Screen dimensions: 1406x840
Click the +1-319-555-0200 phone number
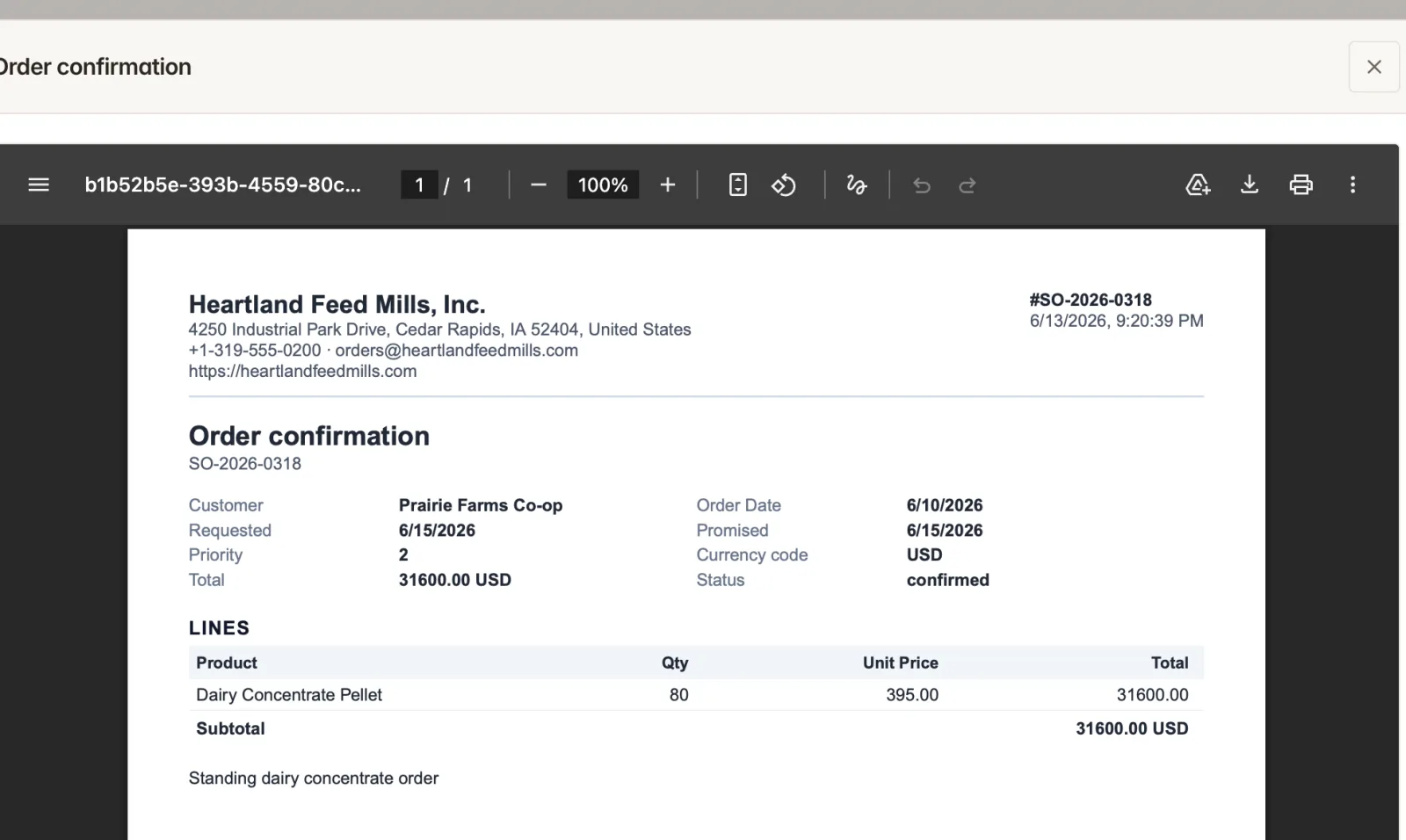(255, 350)
